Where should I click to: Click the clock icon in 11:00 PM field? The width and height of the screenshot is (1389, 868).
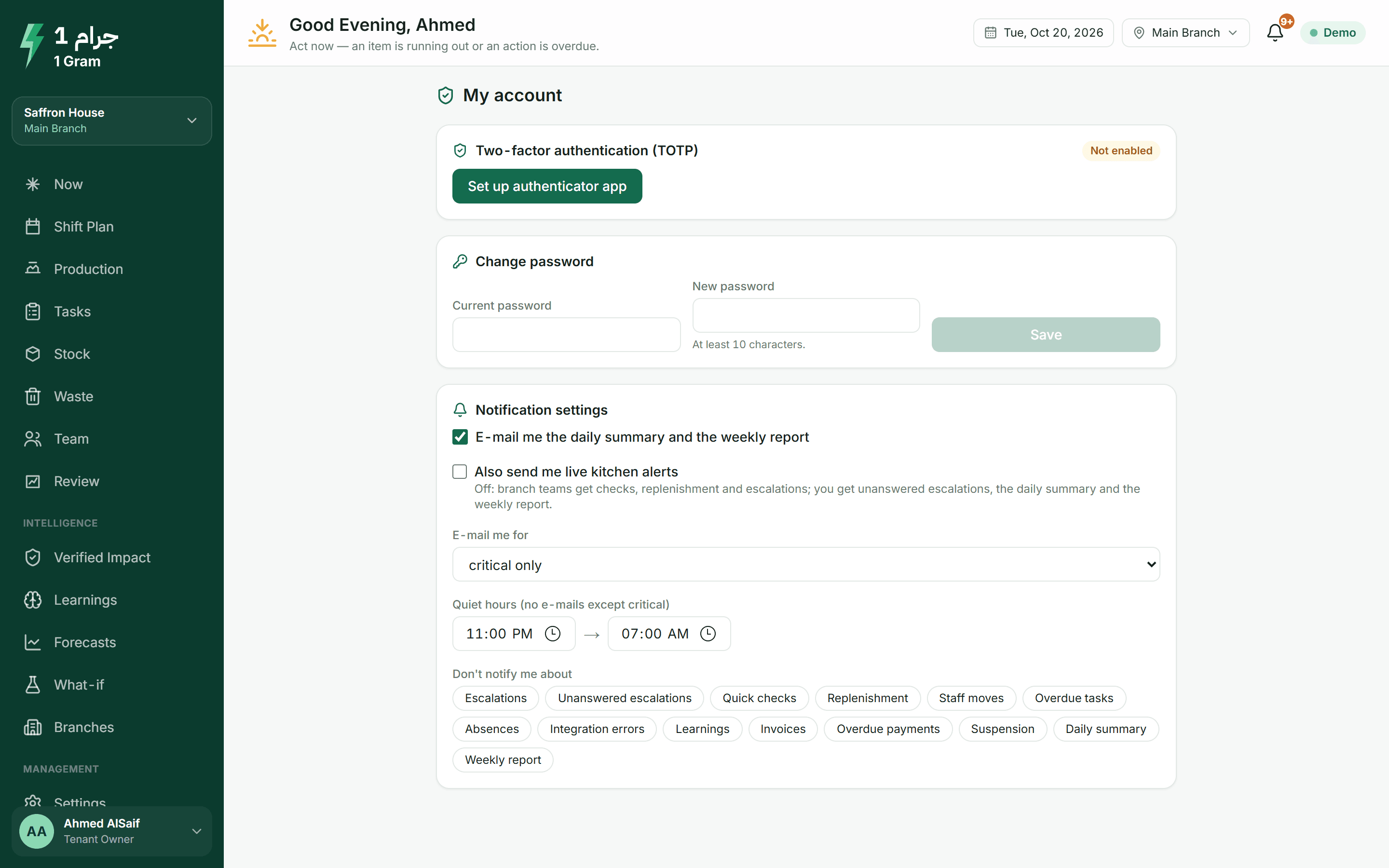pos(553,634)
